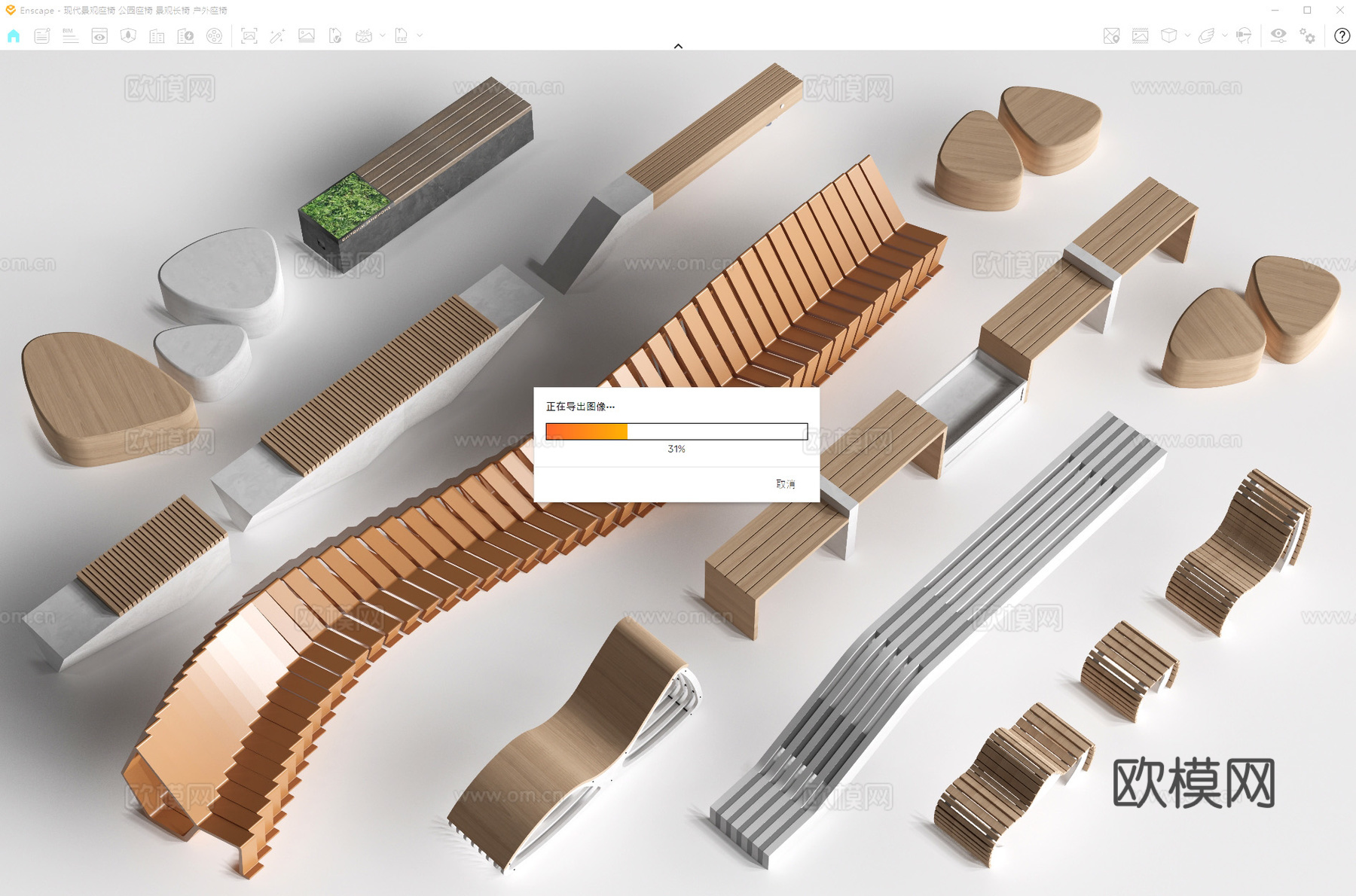Click the screenshot capture frame icon
Viewport: 1356px width, 896px height.
pyautogui.click(x=249, y=35)
